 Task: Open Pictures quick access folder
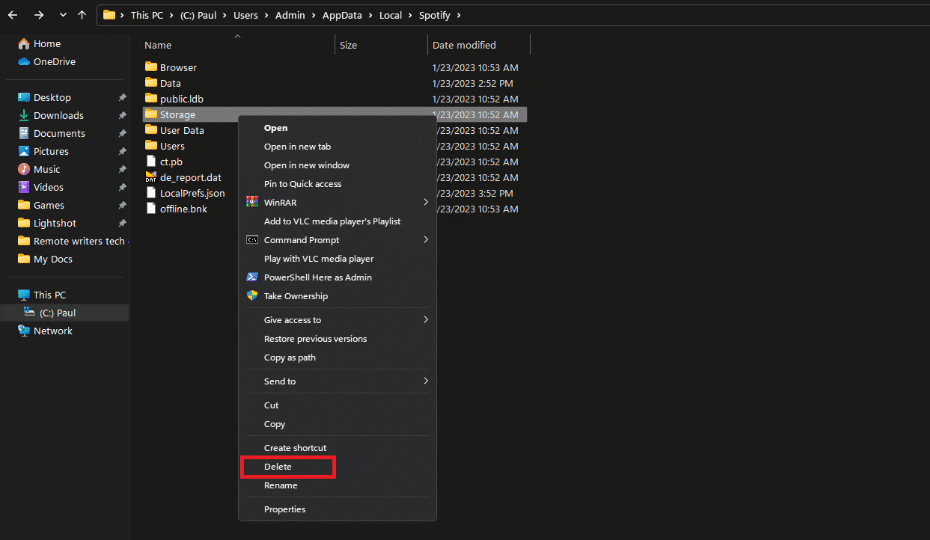point(43,151)
